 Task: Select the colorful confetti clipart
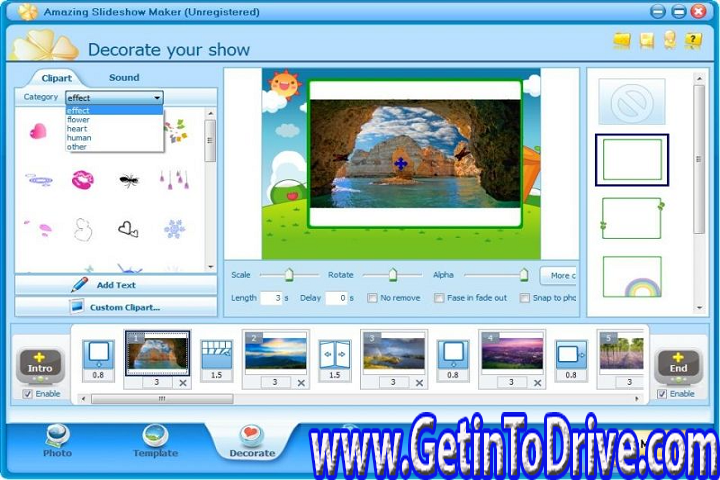[177, 130]
